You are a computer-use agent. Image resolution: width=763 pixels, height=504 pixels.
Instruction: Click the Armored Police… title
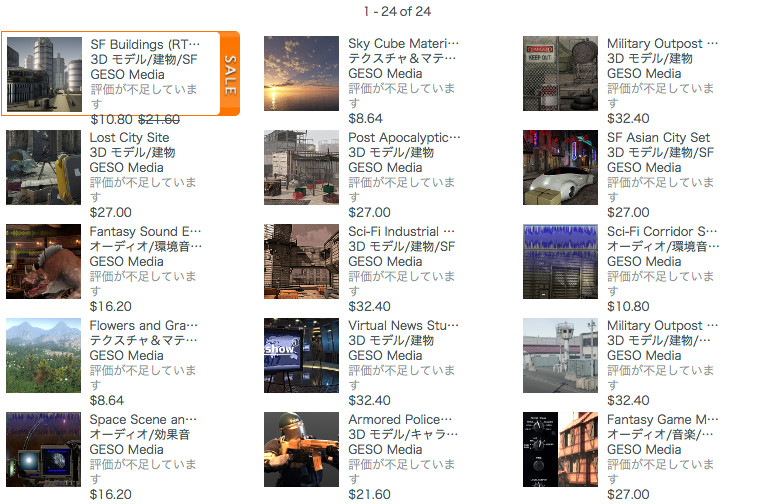400,419
